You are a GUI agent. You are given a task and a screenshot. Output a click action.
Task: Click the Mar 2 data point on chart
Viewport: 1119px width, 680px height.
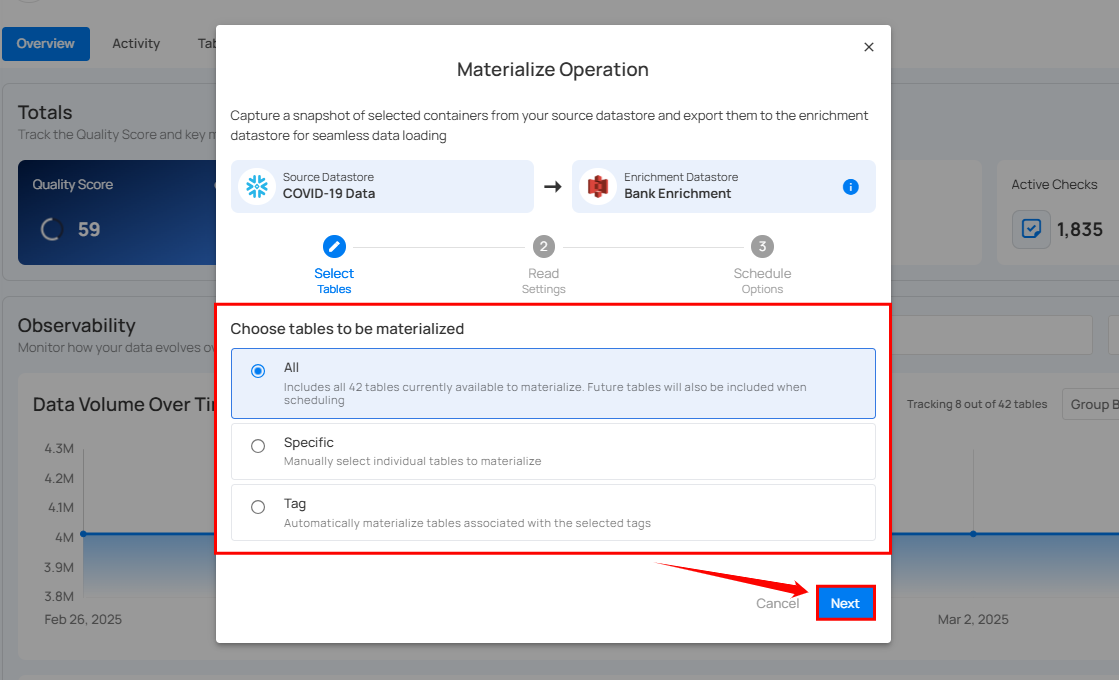[x=973, y=534]
